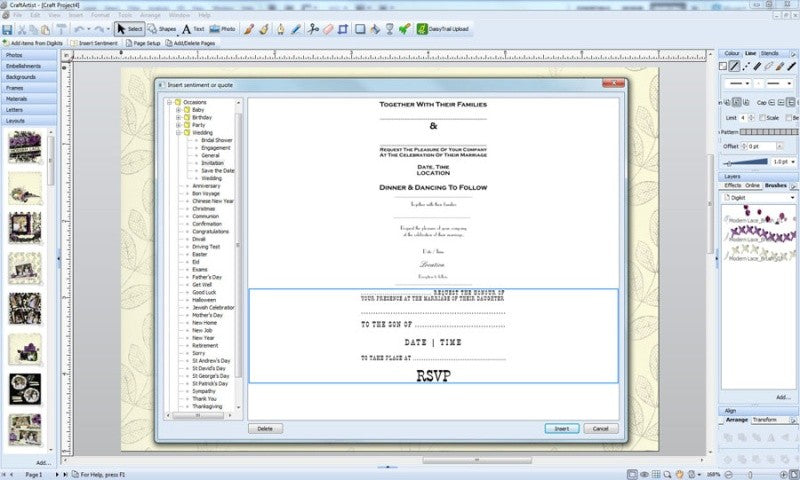Activate the Select pointer tool

pos(130,29)
